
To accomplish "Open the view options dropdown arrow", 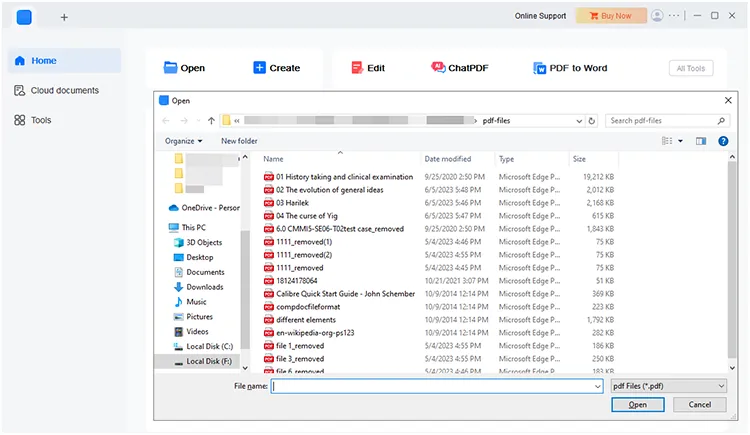I will point(680,141).
